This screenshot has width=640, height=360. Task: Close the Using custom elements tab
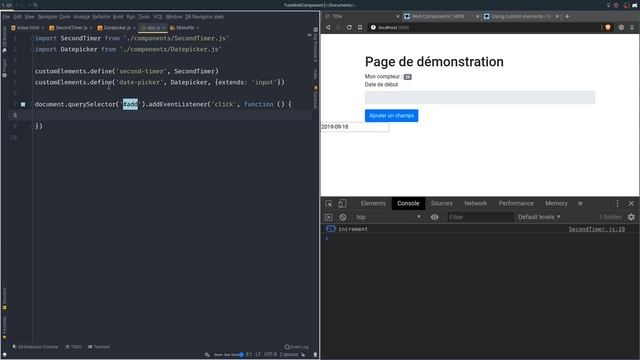point(557,16)
